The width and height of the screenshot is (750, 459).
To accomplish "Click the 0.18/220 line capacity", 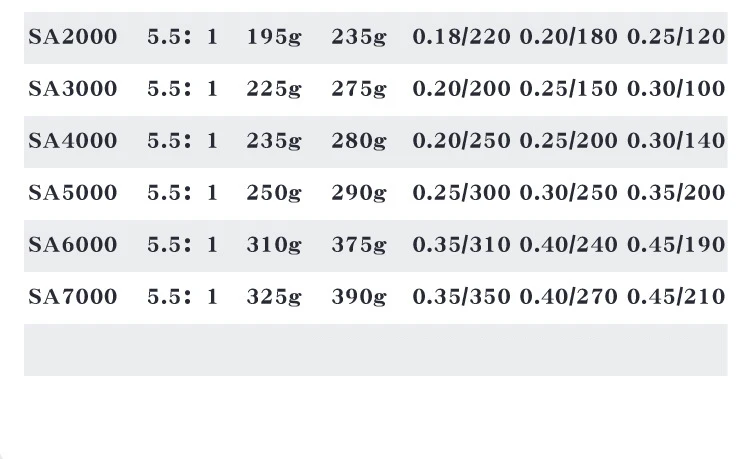I will coord(461,37).
